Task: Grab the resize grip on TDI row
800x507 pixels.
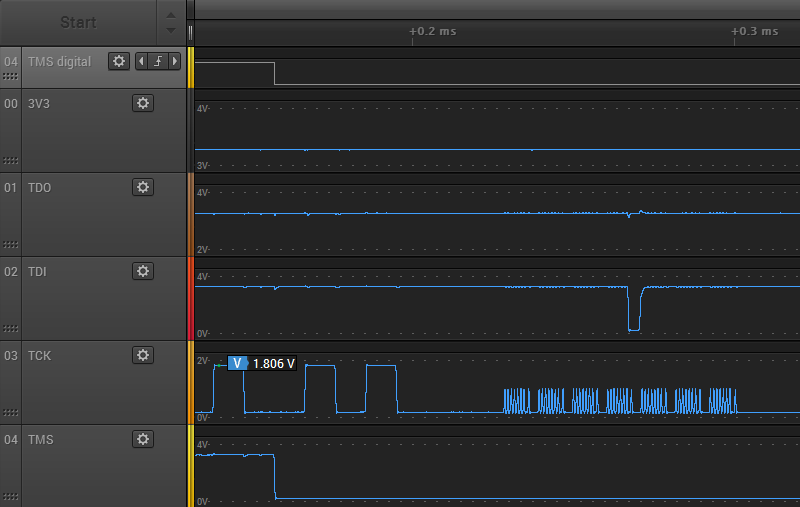Action: coord(10,328)
